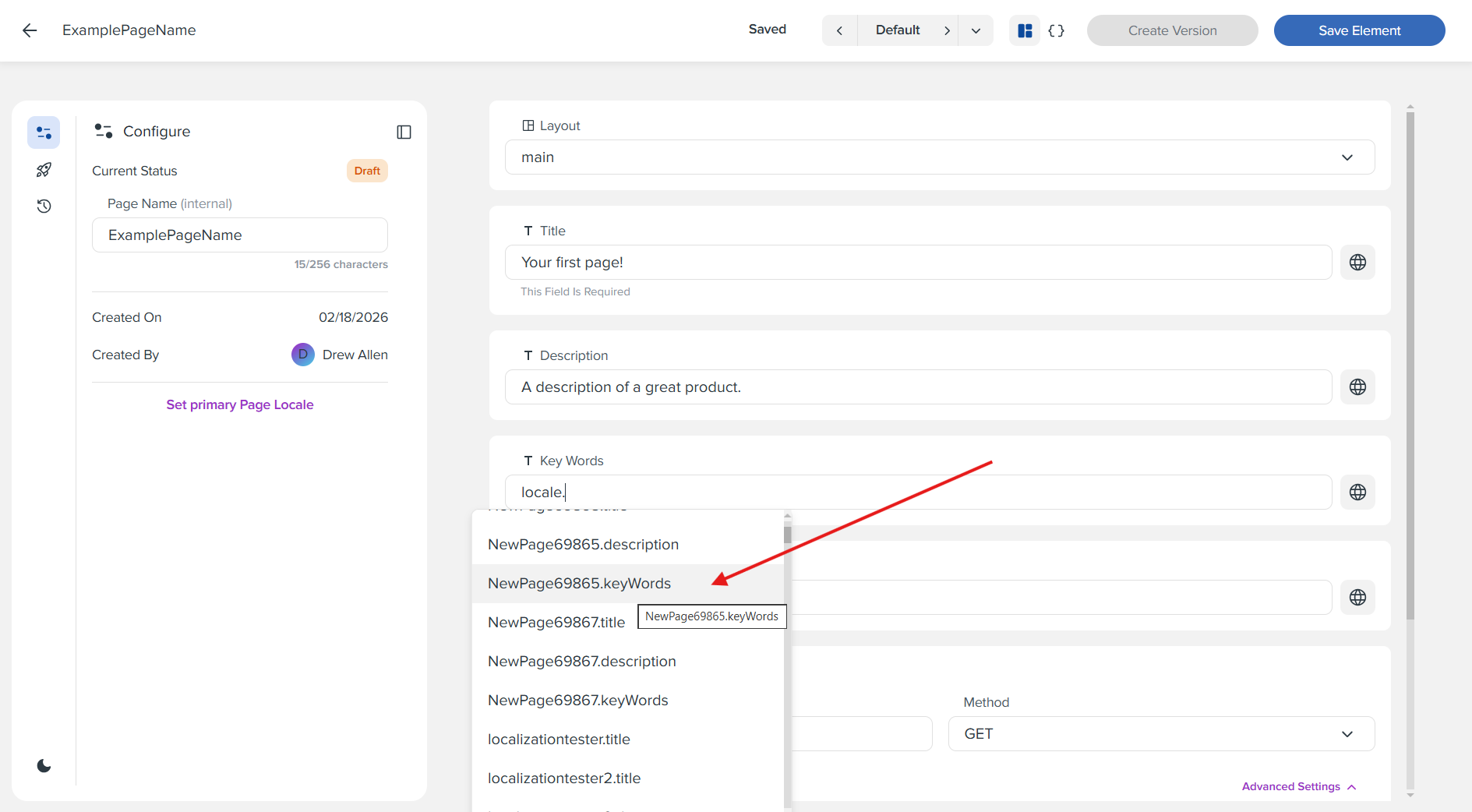Collapse the Configure sidebar panel

coord(404,132)
